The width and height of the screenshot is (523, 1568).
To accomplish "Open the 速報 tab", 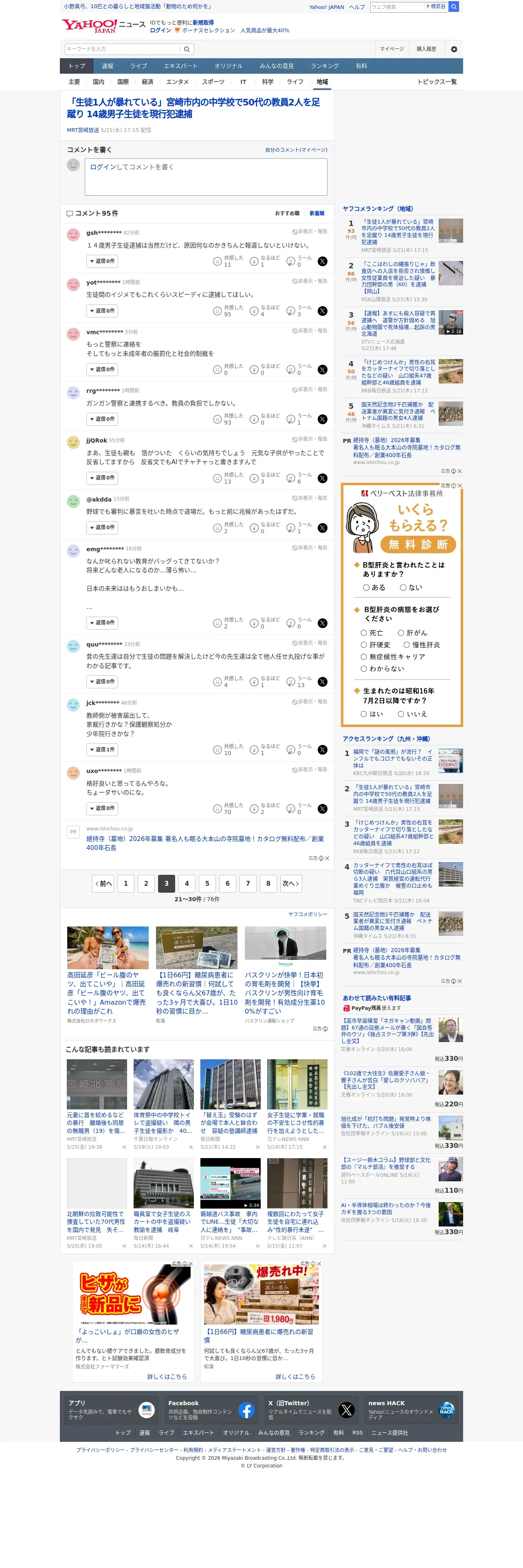I will 108,66.
